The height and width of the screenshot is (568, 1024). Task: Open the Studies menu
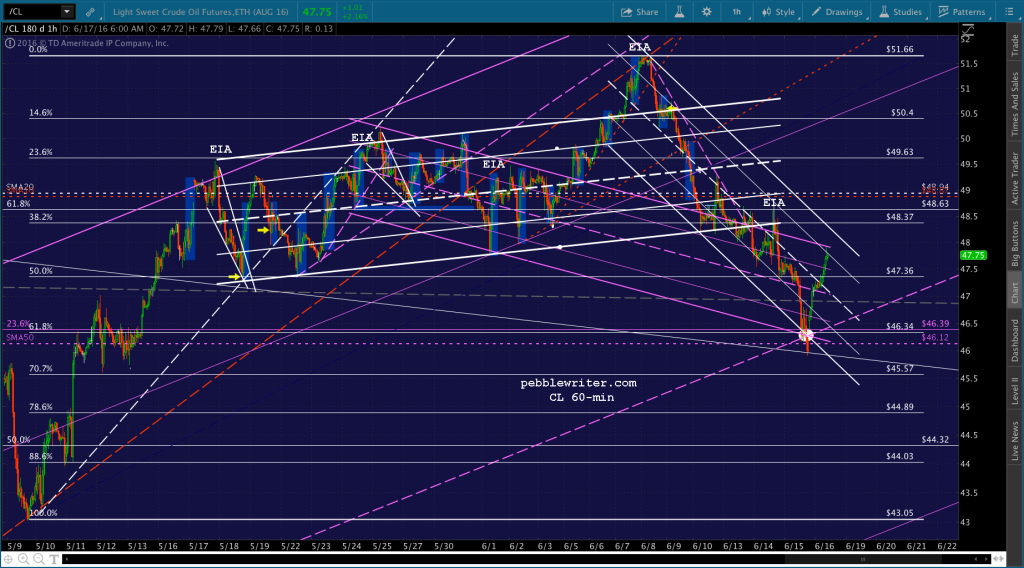tap(900, 12)
